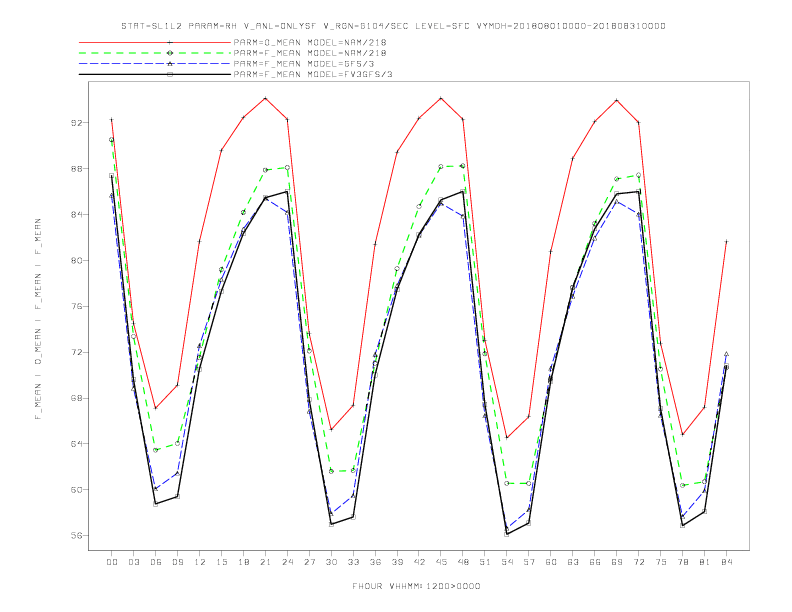Screen dimensions: 792x612
Task: Click y-axis tick label 80
Action: coord(75,261)
